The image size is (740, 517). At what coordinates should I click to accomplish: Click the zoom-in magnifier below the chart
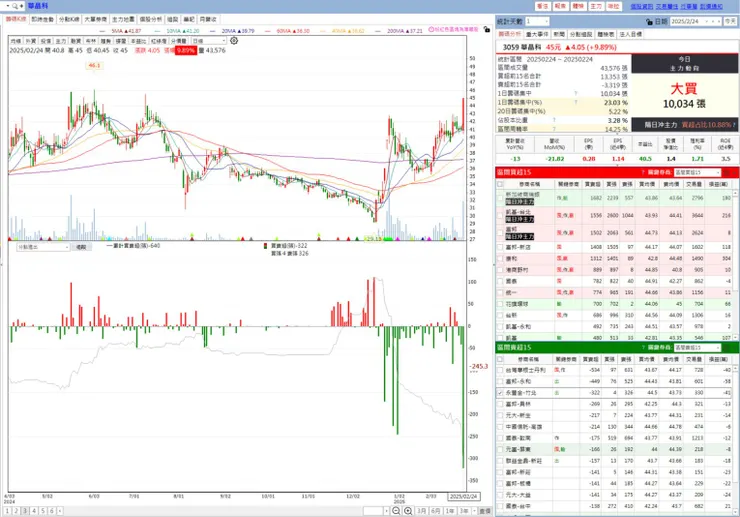(x=408, y=511)
